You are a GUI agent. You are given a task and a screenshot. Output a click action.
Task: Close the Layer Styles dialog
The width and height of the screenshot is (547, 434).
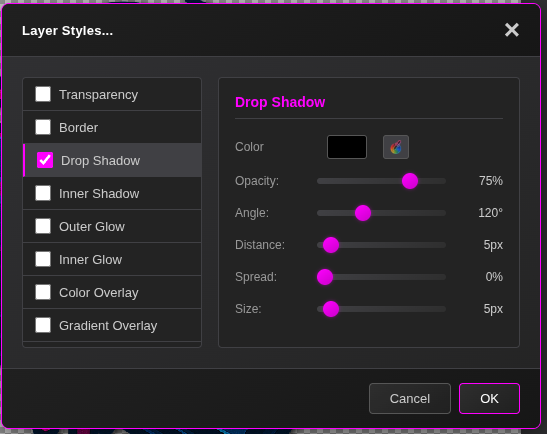click(512, 30)
